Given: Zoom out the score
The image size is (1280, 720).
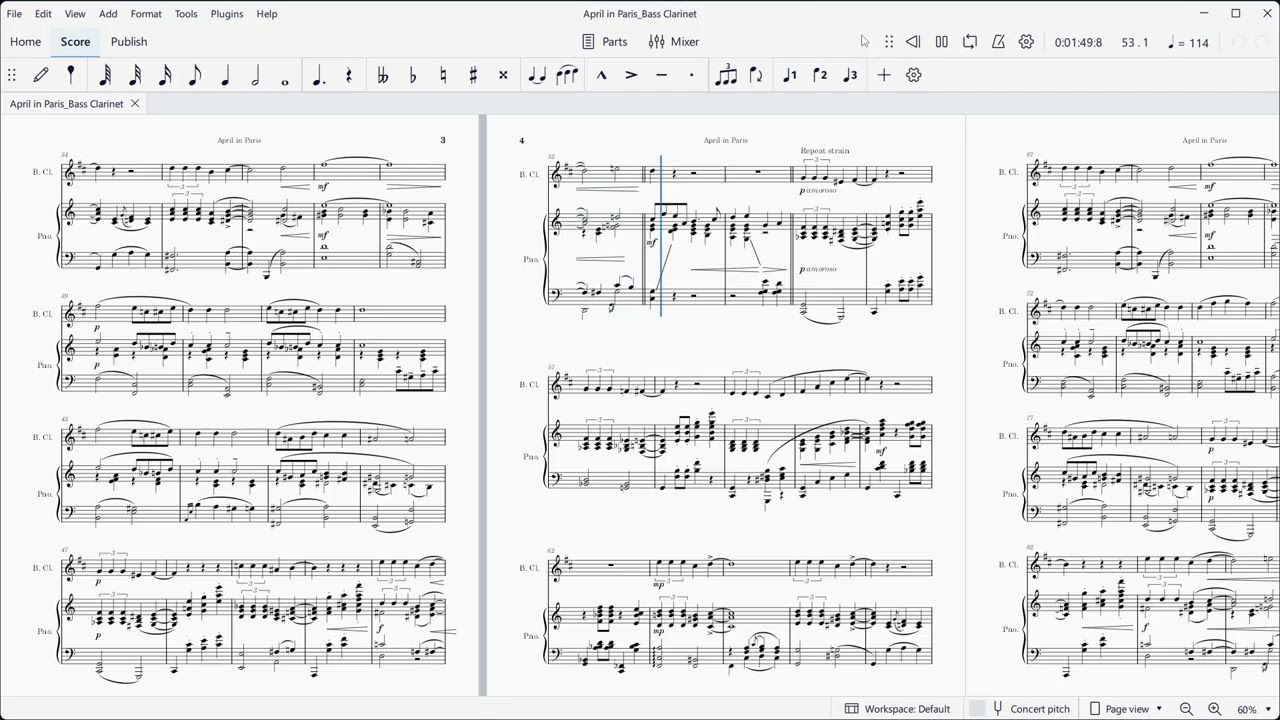Looking at the screenshot, I should 1186,709.
